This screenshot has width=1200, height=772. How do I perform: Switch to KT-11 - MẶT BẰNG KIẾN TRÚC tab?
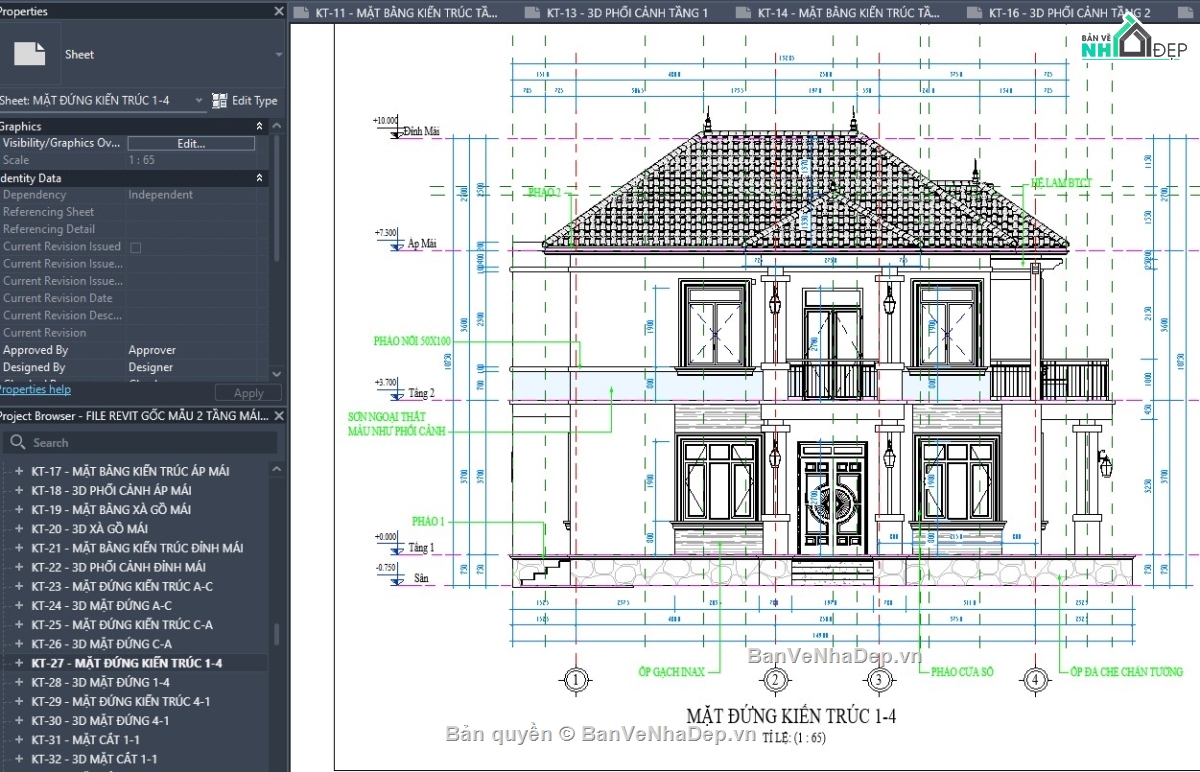point(405,13)
